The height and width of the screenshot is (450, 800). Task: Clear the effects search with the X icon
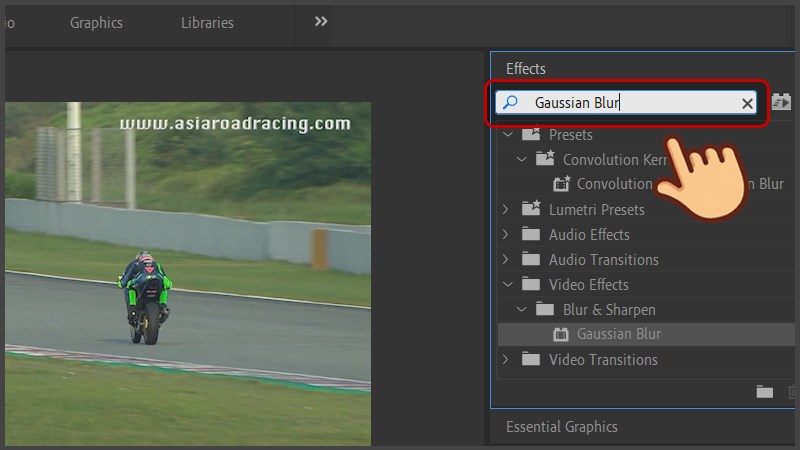pyautogui.click(x=747, y=103)
